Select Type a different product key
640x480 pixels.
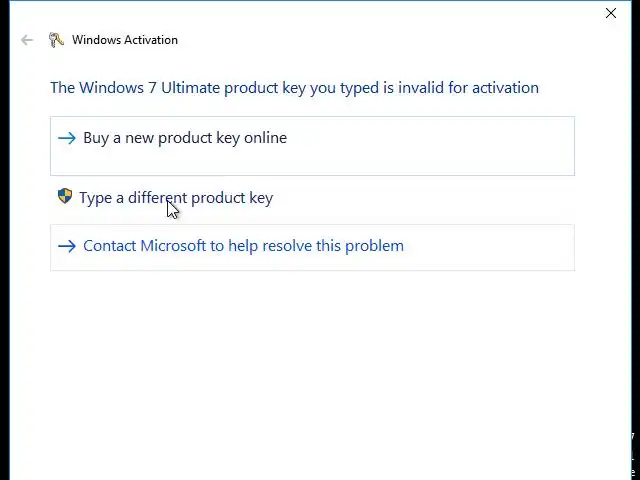pos(176,198)
